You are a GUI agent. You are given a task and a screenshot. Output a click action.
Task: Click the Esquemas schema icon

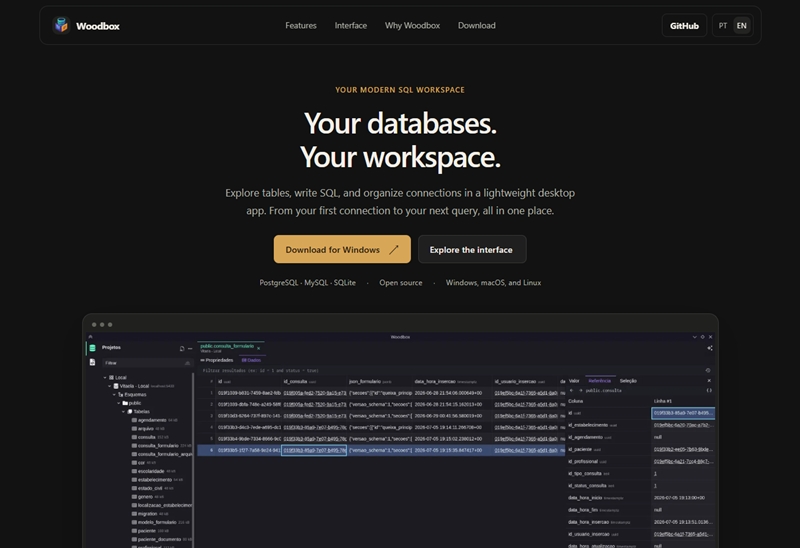[x=120, y=394]
